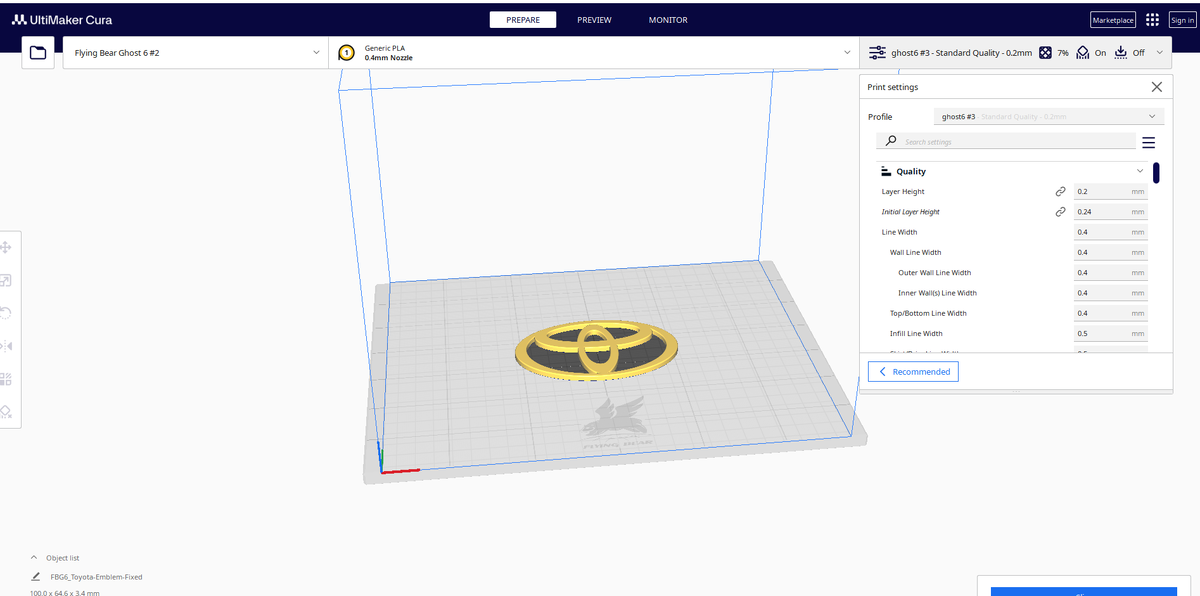The width and height of the screenshot is (1200, 596).
Task: Switch to Recommended settings
Action: tap(913, 371)
